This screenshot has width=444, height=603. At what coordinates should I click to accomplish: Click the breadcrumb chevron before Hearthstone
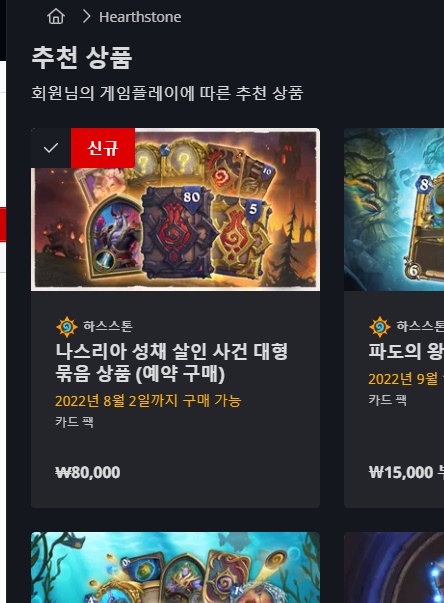point(86,17)
